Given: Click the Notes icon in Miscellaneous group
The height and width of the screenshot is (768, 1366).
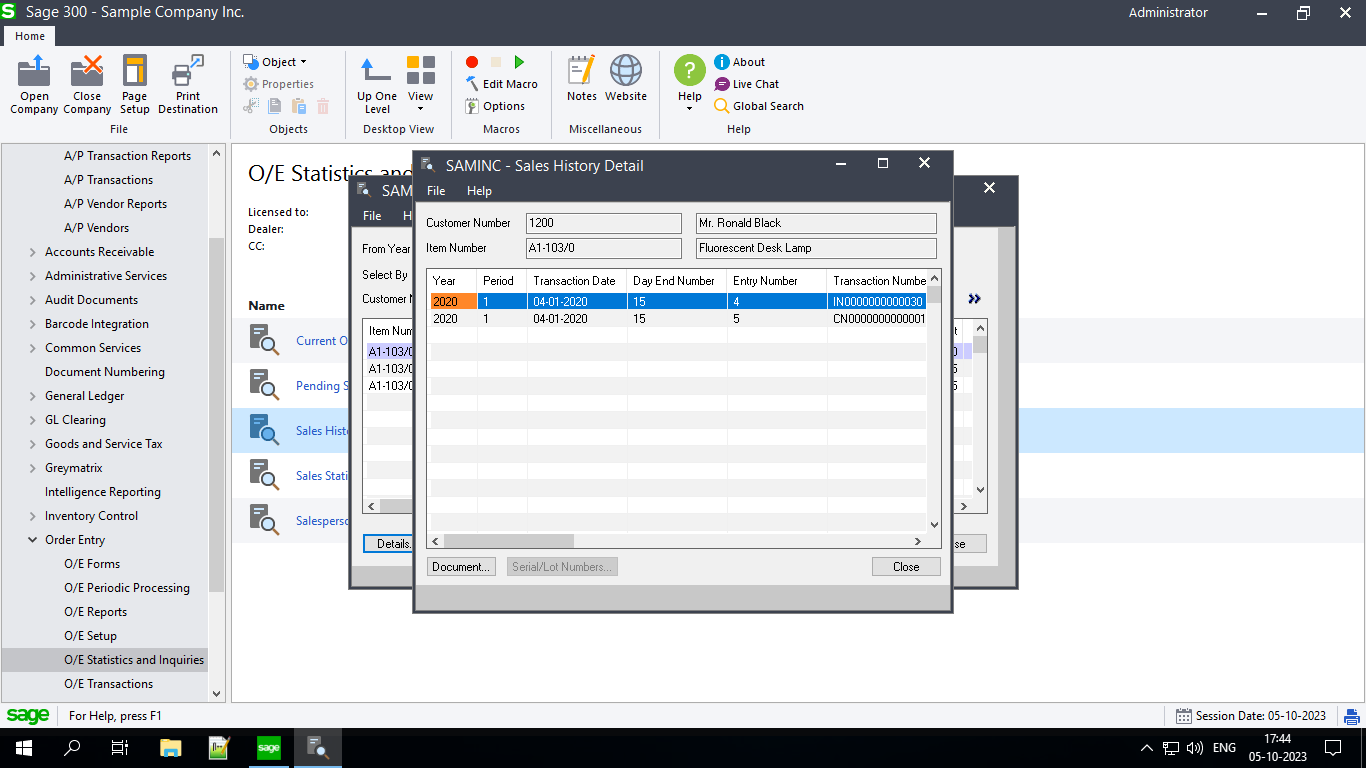Looking at the screenshot, I should 581,78.
